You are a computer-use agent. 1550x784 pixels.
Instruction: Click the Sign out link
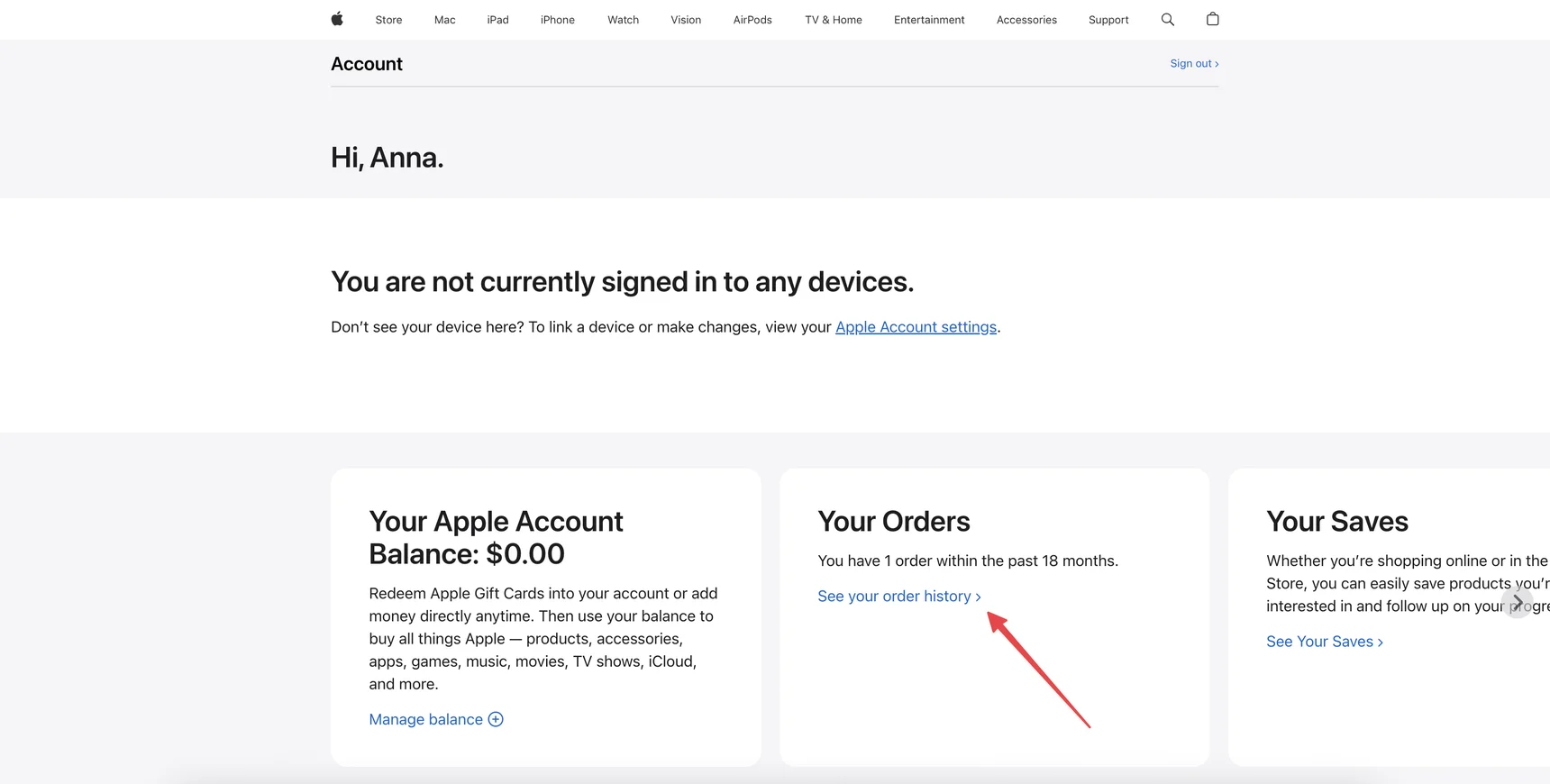coord(1194,63)
